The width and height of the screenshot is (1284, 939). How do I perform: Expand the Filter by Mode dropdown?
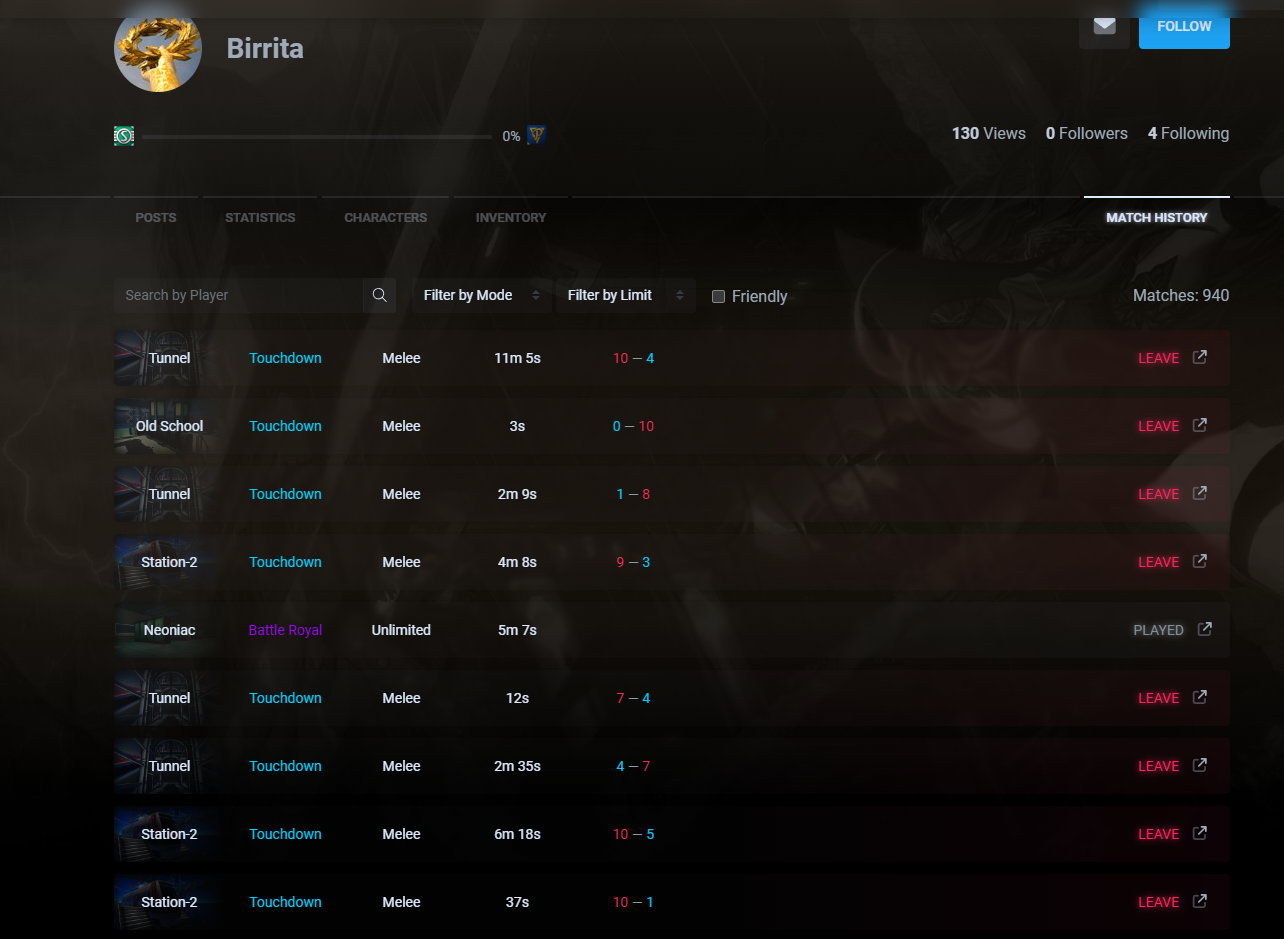481,295
